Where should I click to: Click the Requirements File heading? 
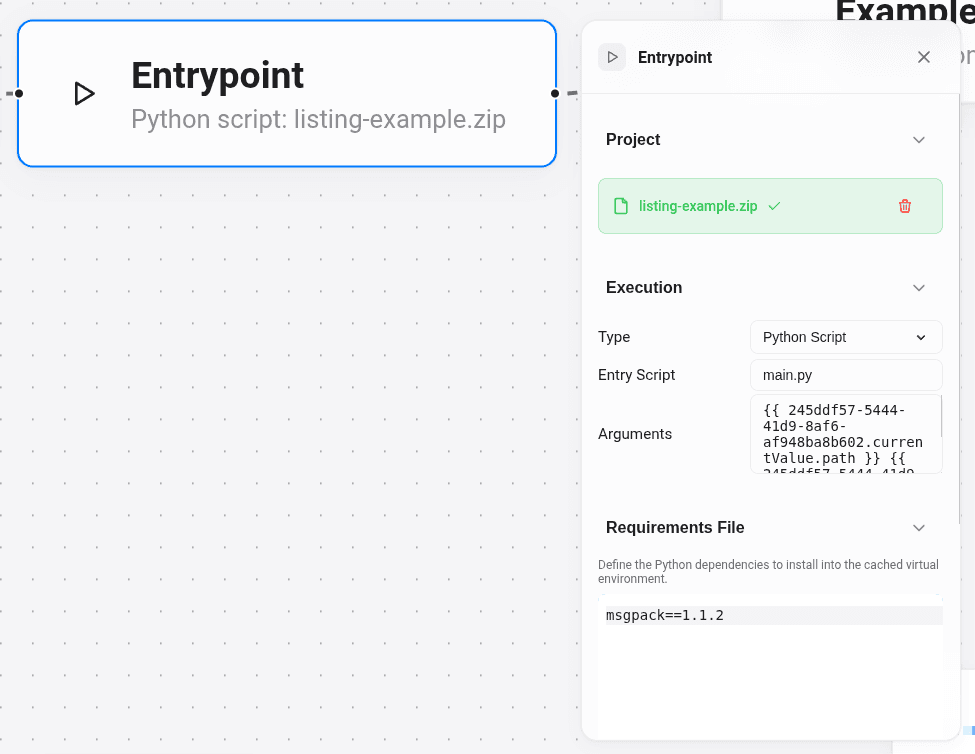point(675,527)
